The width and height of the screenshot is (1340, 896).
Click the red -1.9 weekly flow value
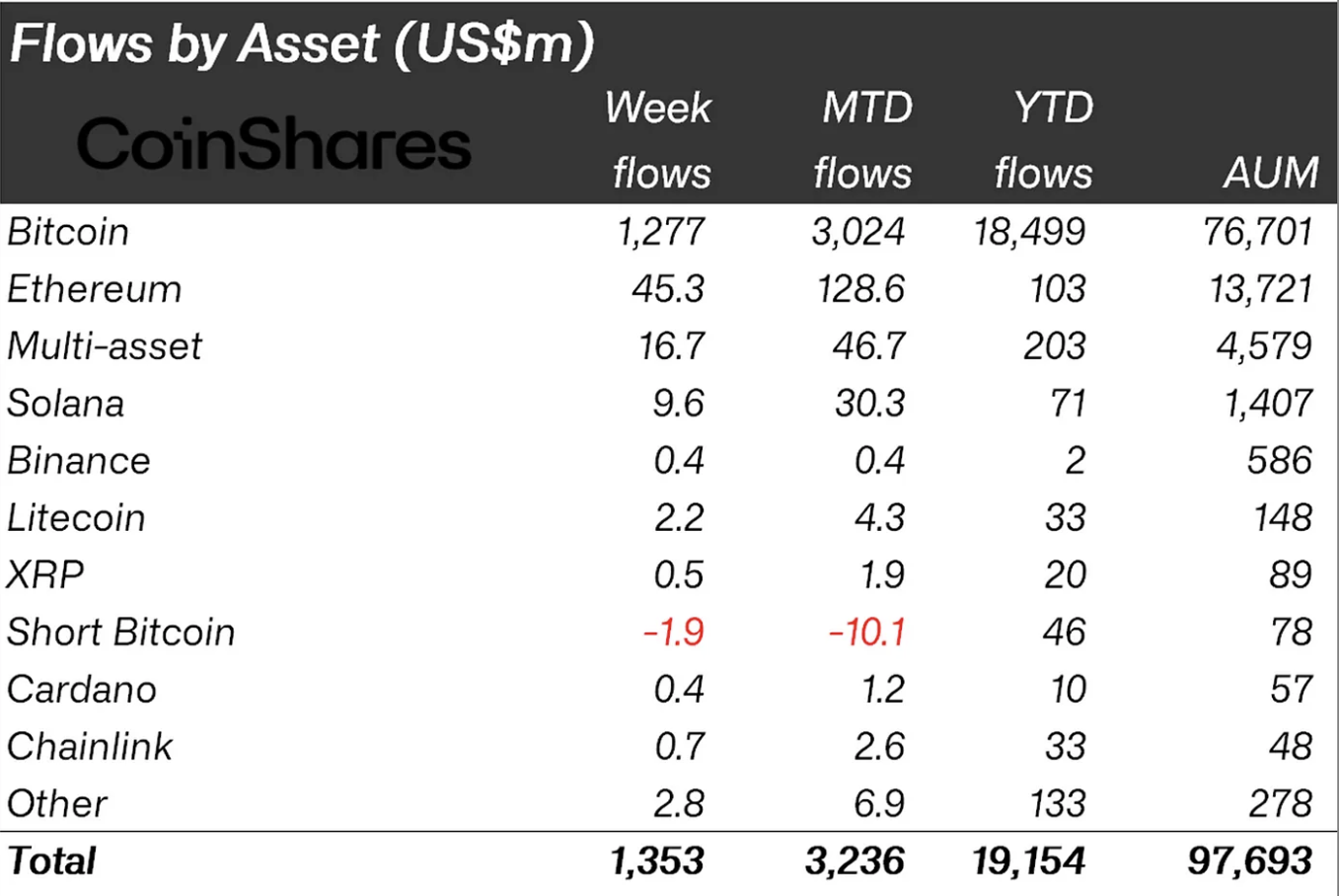[674, 633]
